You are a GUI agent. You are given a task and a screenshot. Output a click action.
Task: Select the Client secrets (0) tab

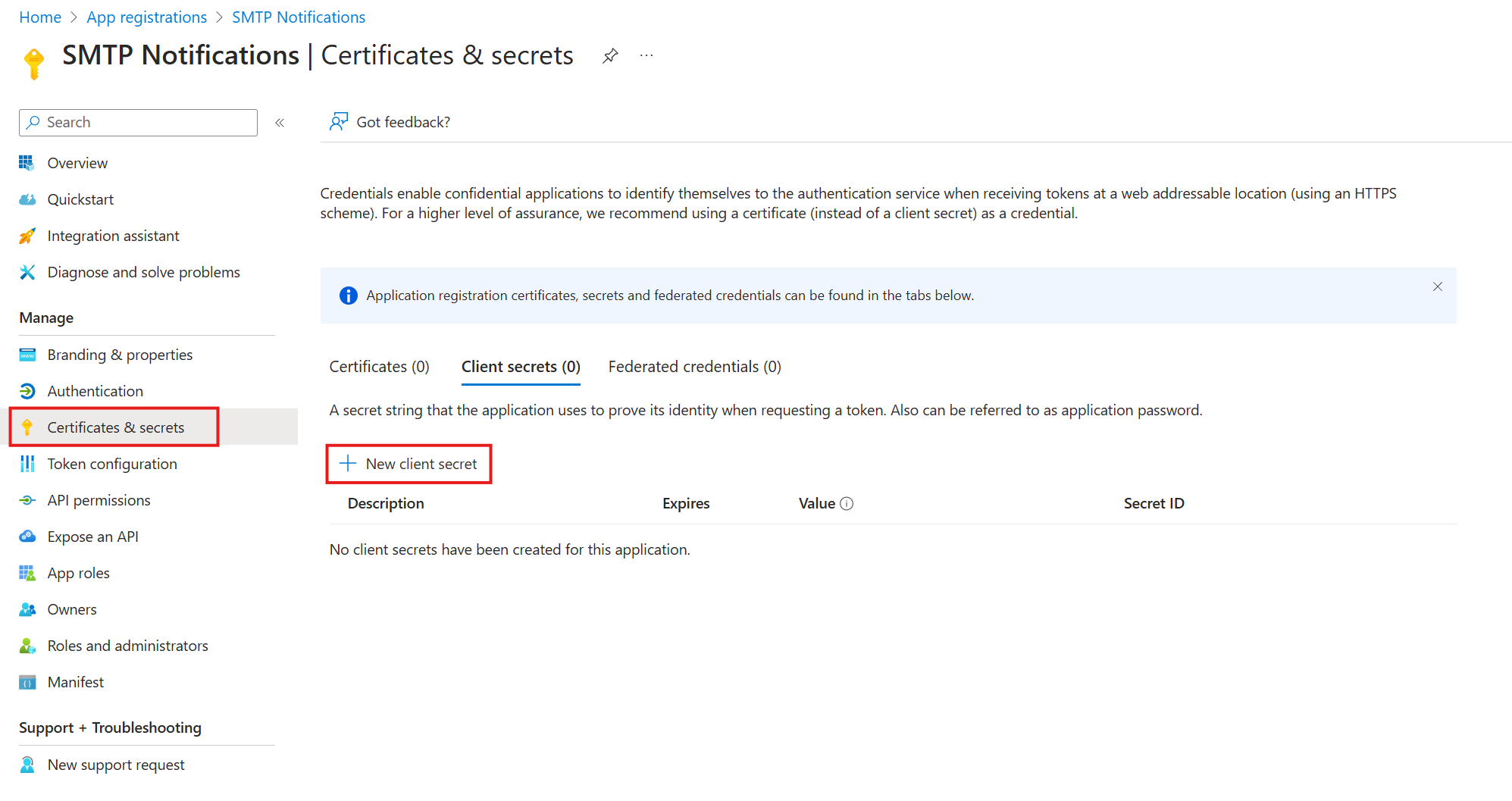tap(521, 367)
